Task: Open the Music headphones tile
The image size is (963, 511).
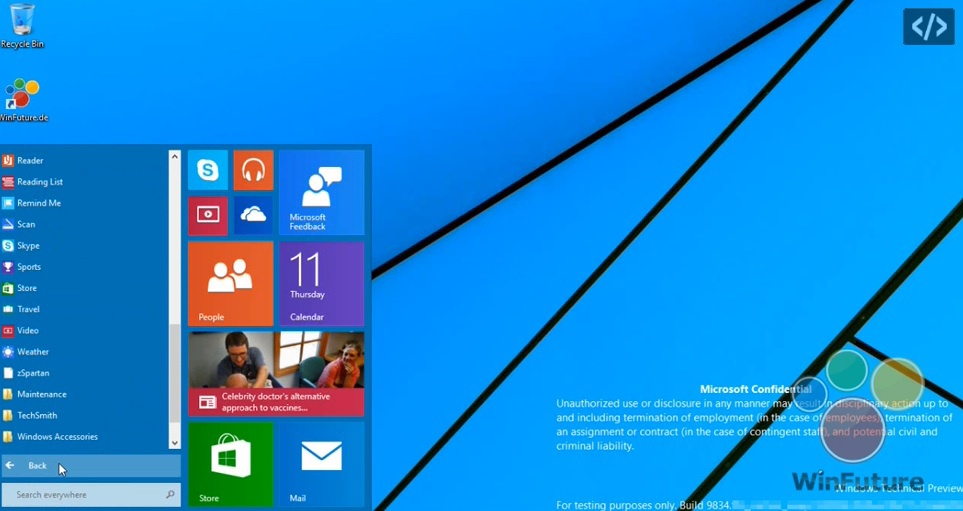Action: 253,170
